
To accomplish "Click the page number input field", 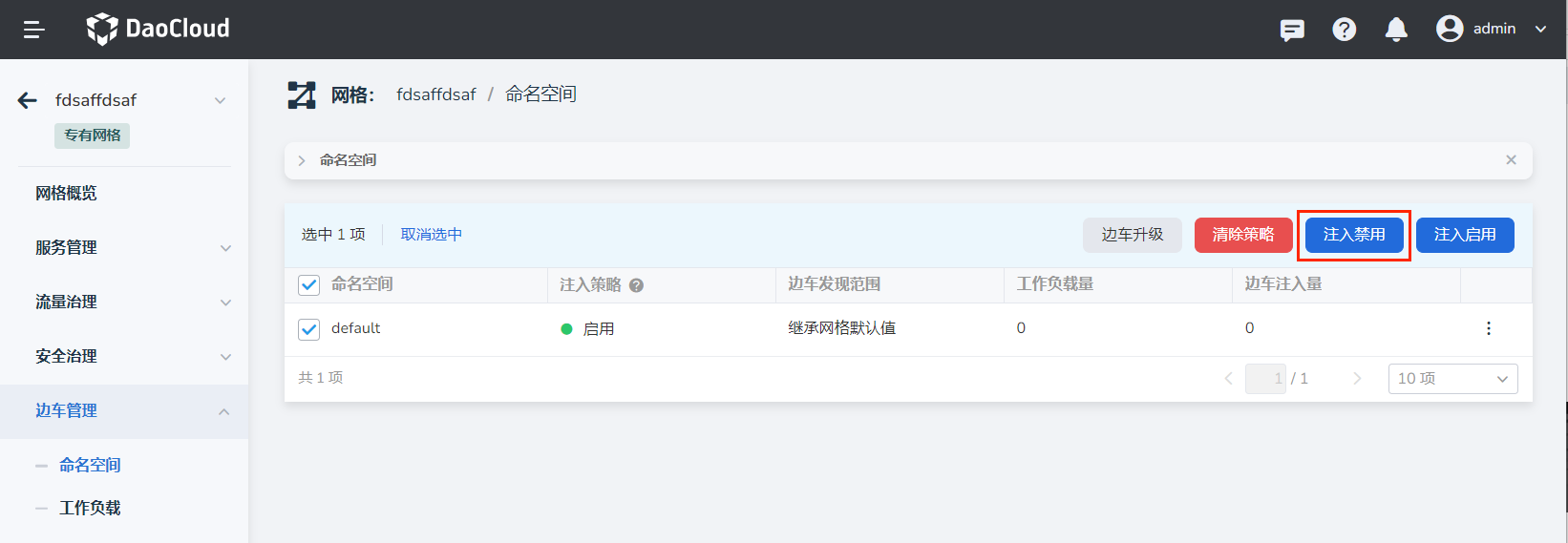I will pyautogui.click(x=1265, y=379).
